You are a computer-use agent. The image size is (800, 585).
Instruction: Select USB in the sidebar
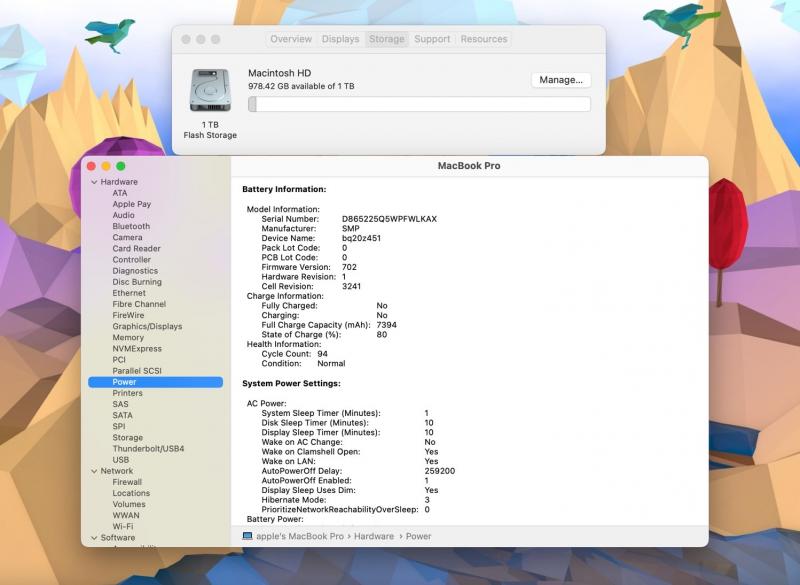tap(120, 460)
